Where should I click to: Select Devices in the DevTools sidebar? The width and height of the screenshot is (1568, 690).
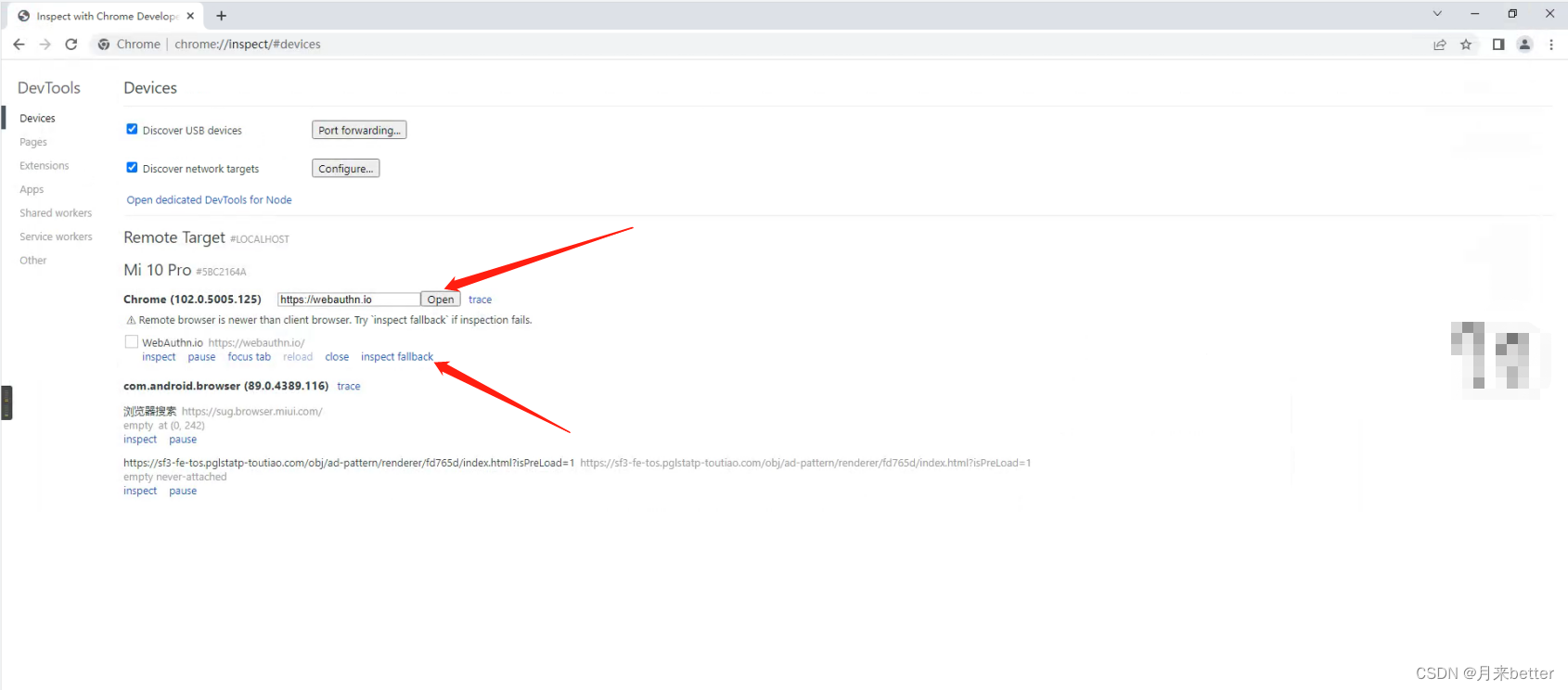pyautogui.click(x=37, y=118)
